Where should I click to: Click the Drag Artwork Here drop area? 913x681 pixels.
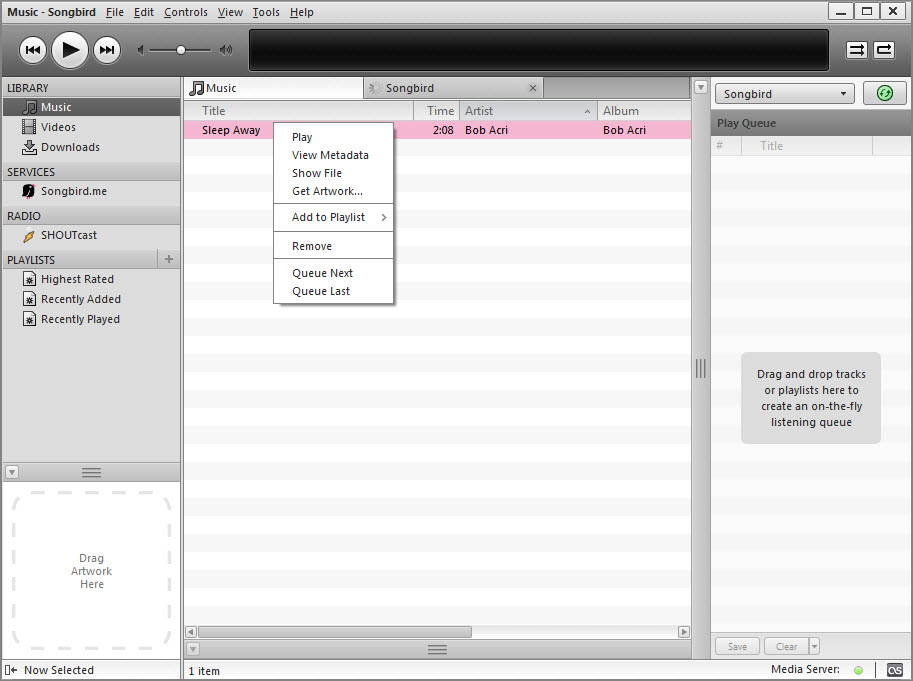pos(91,571)
